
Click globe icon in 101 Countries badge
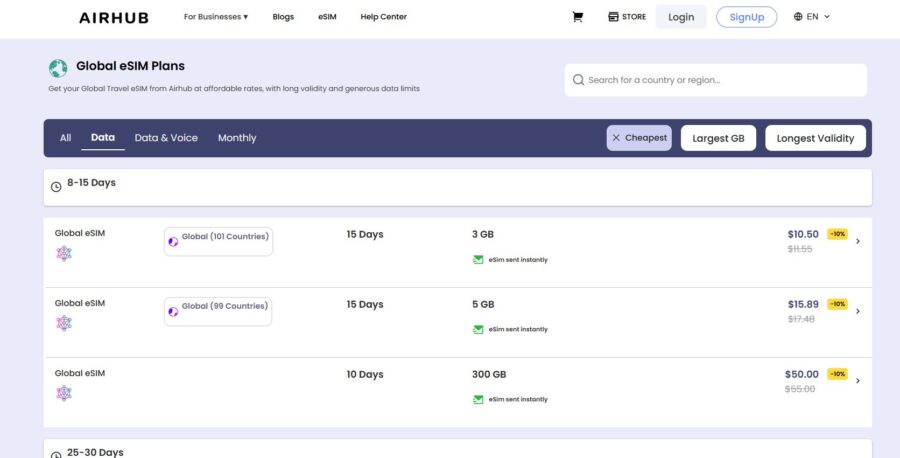173,242
